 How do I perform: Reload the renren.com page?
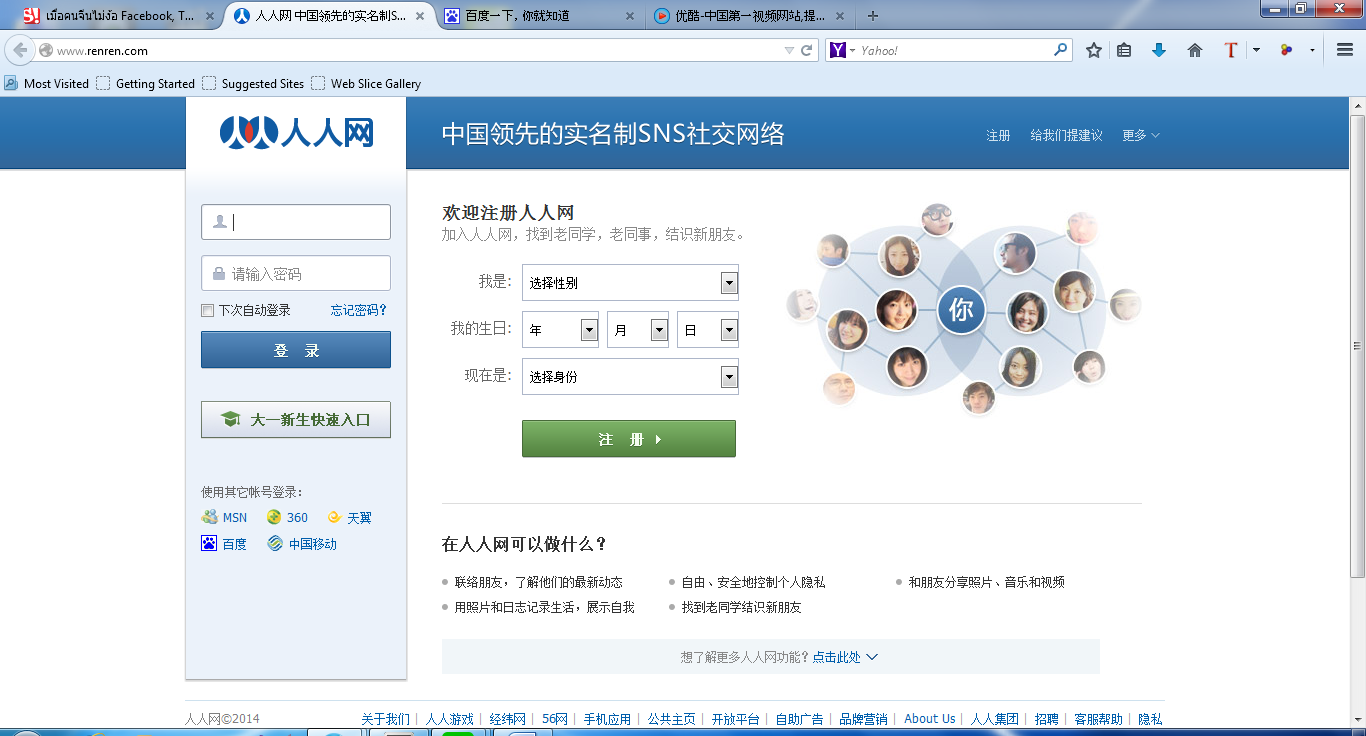[807, 50]
